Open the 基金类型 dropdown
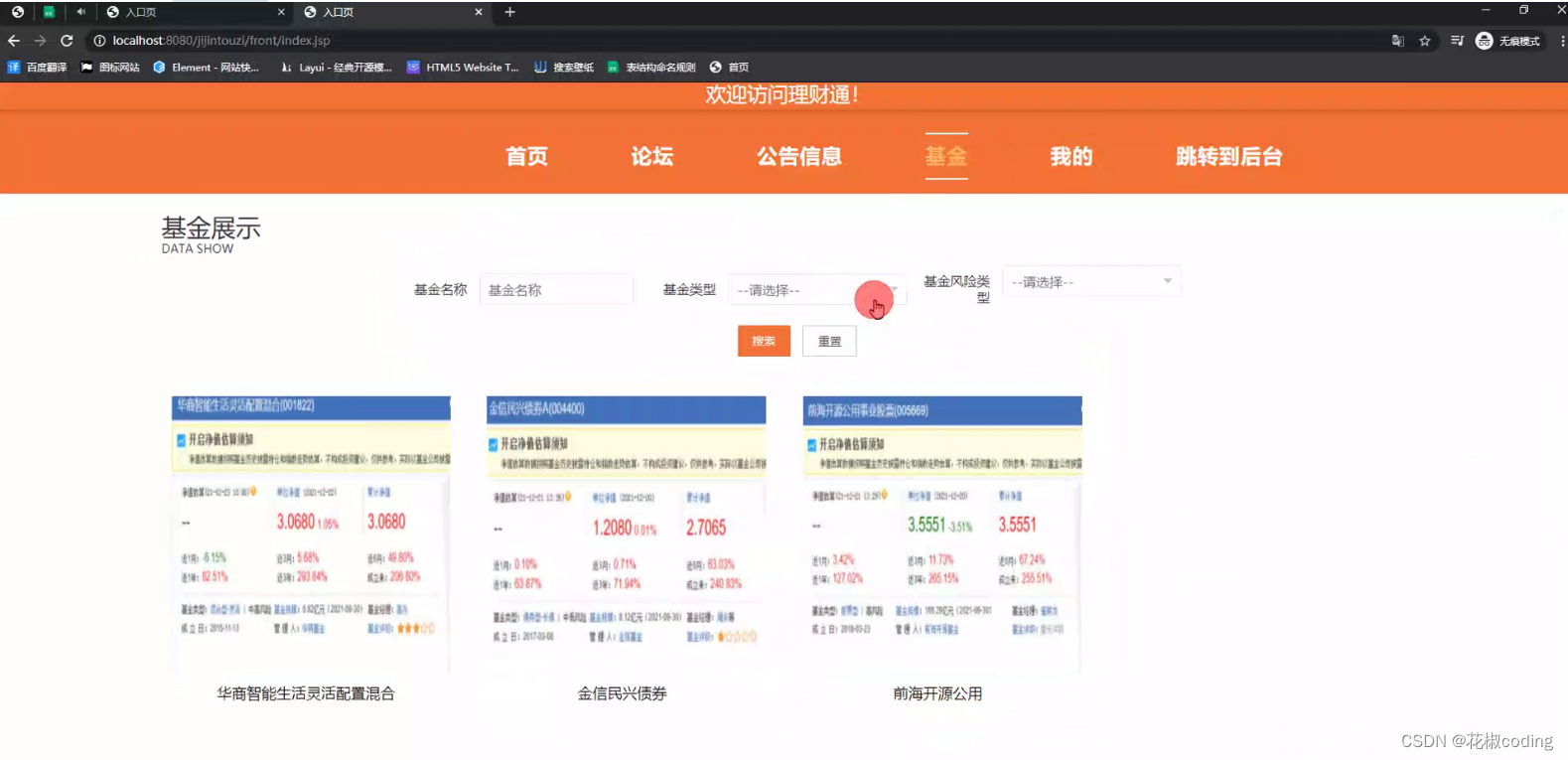The height and width of the screenshot is (760, 1568). [x=817, y=290]
